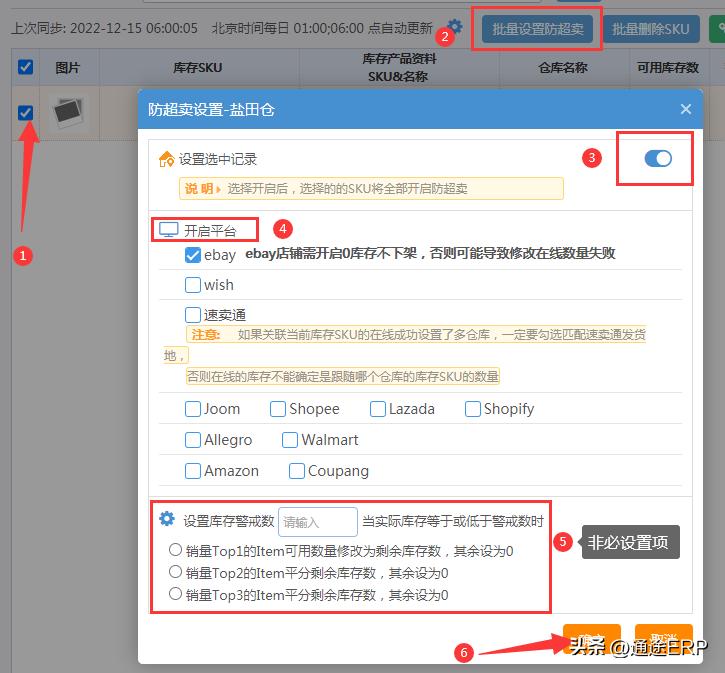725x673 pixels.
Task: Click the monitor icon beside 开启平台
Action: [x=168, y=230]
